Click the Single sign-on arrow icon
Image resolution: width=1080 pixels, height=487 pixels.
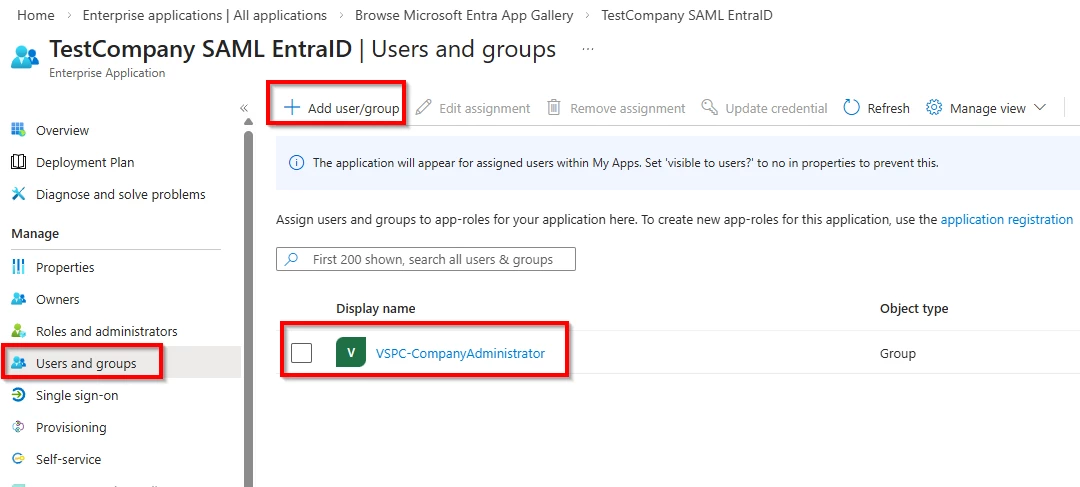19,395
